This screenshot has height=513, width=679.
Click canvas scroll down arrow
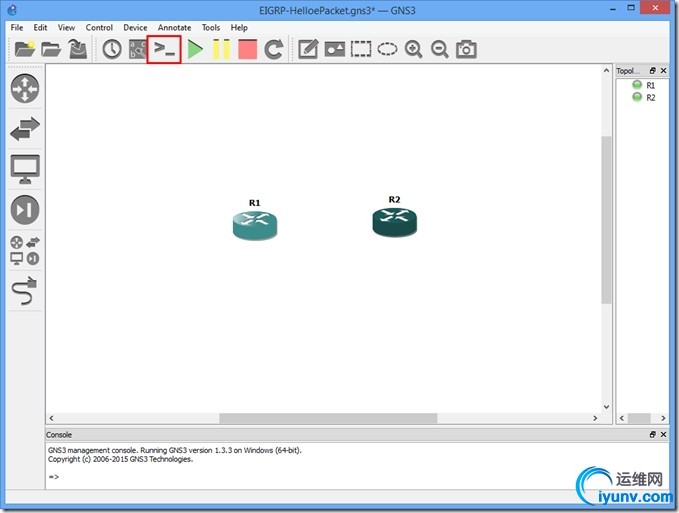pyautogui.click(x=606, y=407)
